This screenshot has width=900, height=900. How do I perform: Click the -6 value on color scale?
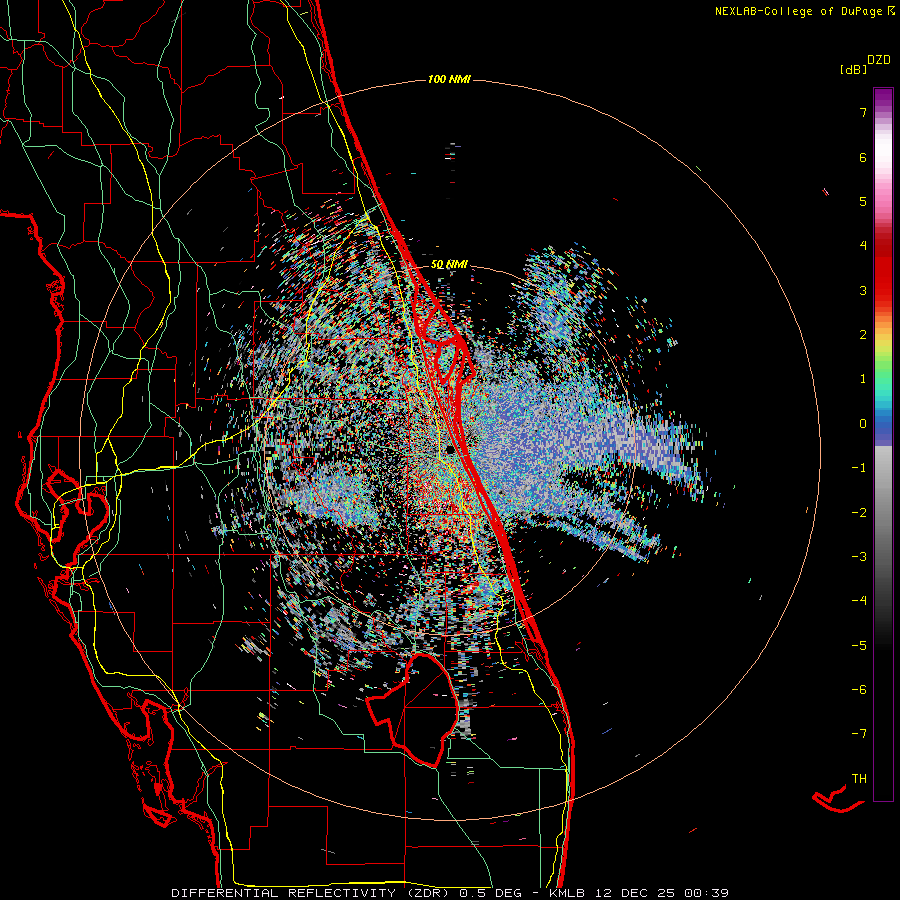pyautogui.click(x=859, y=690)
